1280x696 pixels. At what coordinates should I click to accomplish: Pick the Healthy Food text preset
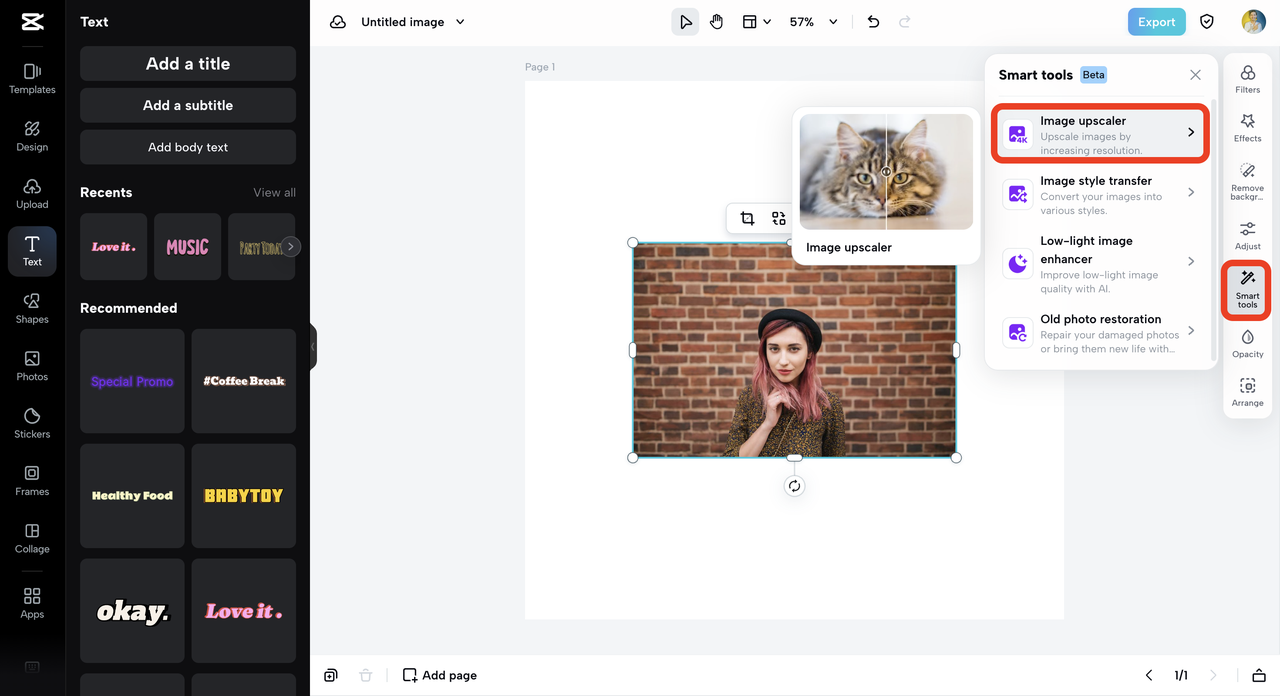pyautogui.click(x=132, y=496)
